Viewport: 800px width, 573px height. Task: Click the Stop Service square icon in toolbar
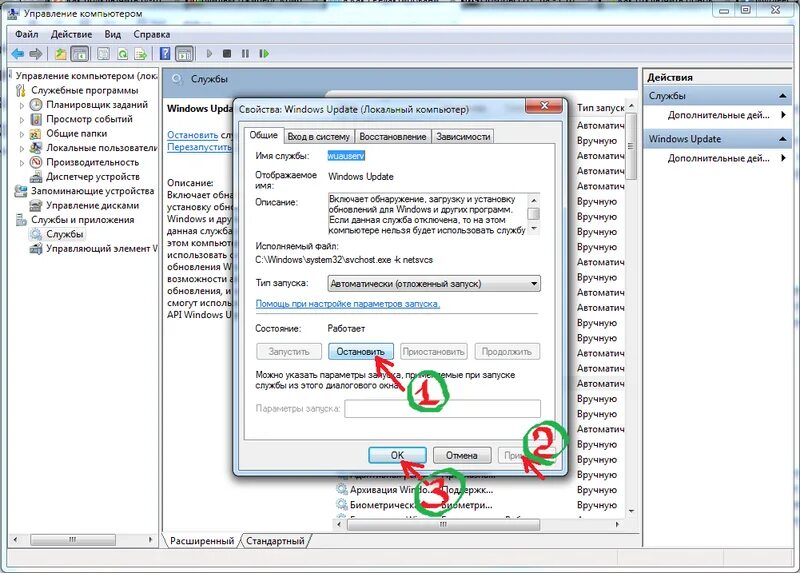(x=227, y=54)
